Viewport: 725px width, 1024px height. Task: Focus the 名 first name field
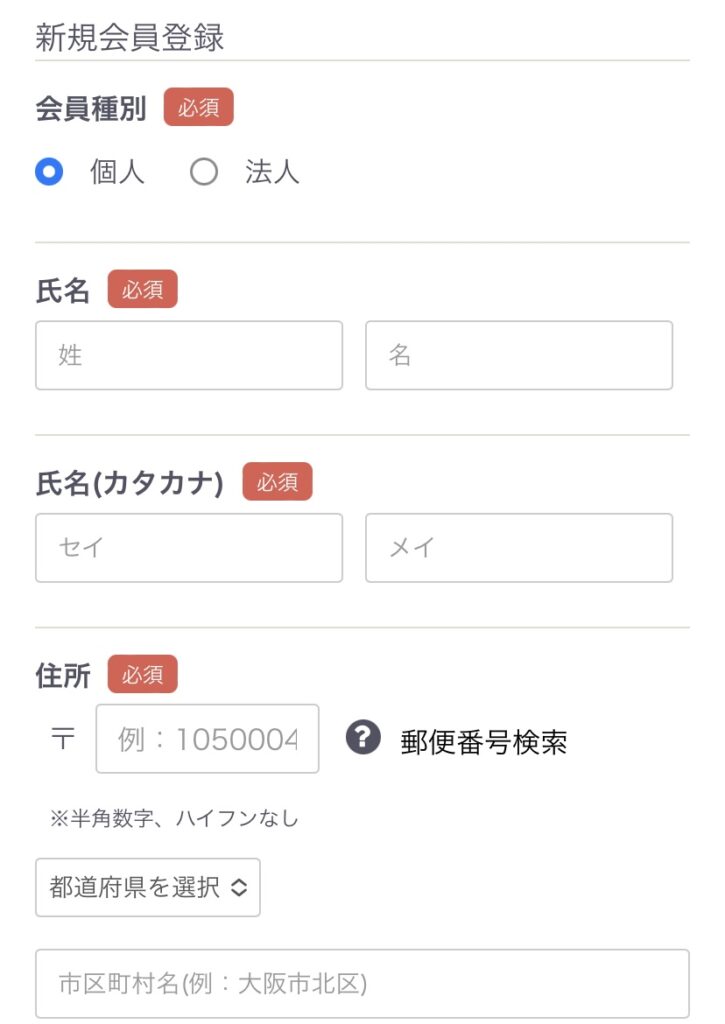tap(519, 355)
